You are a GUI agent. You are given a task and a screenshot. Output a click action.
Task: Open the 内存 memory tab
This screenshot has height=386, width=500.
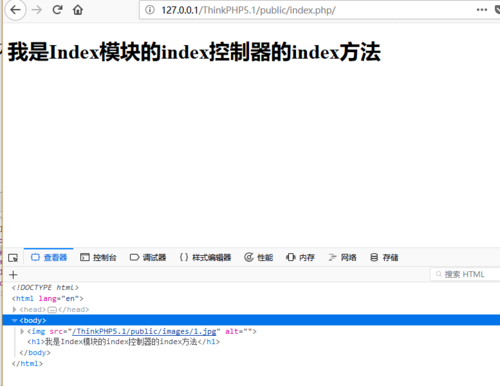tap(300, 257)
